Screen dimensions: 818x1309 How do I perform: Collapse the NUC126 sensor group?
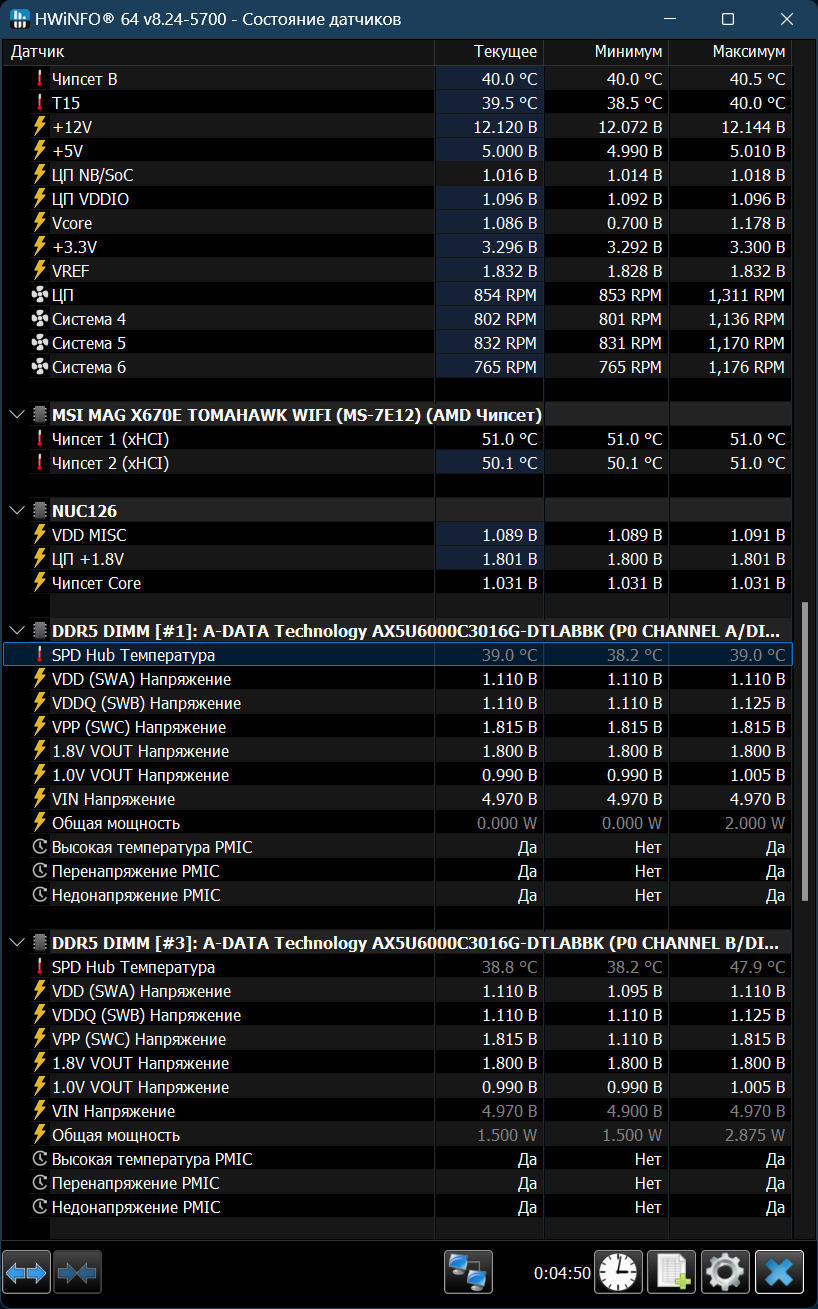17,510
